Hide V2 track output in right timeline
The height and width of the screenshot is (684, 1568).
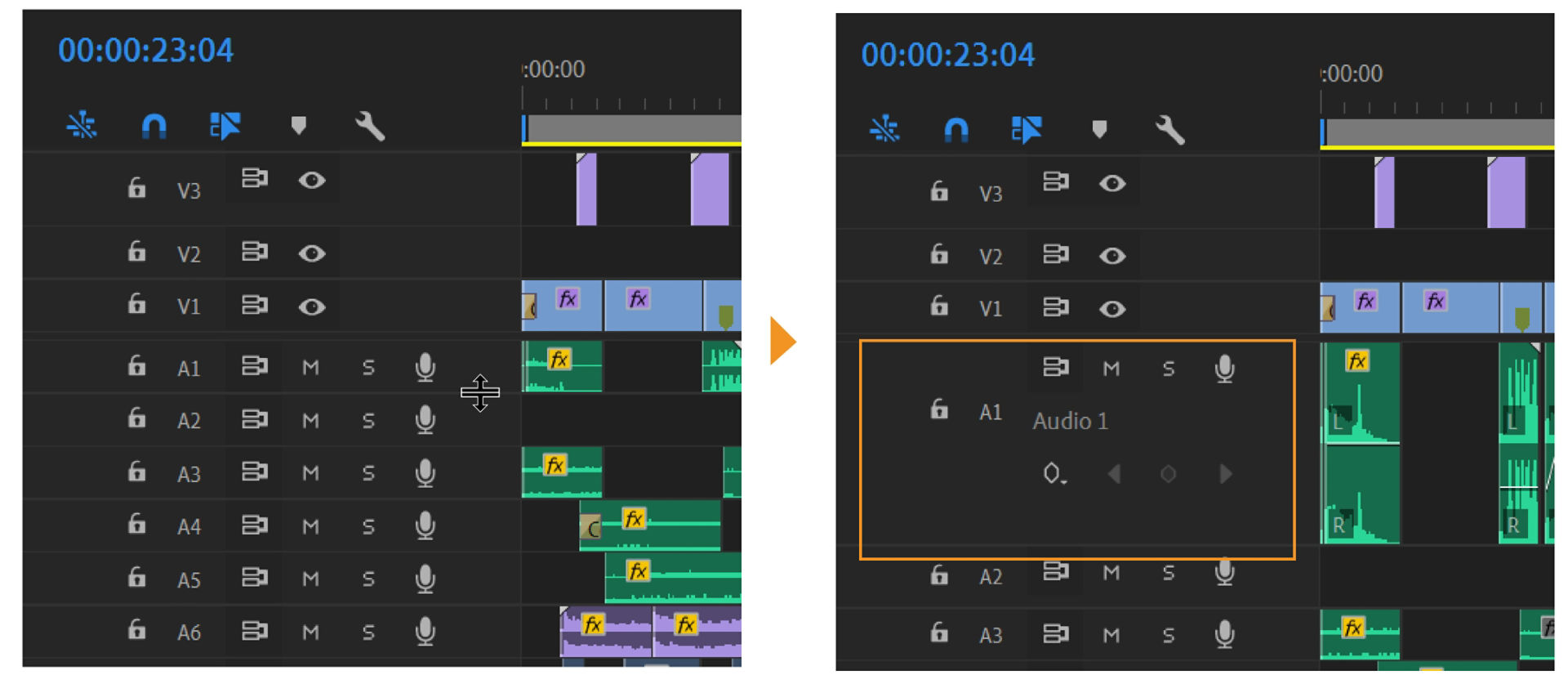tap(1112, 257)
